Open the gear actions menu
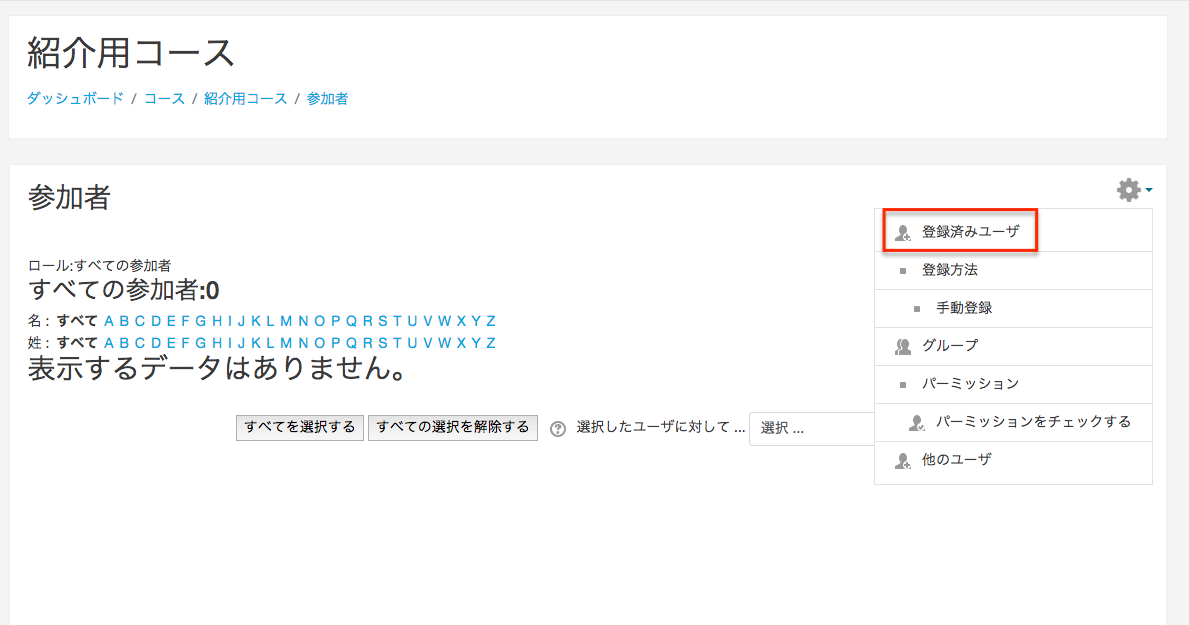1189x625 pixels. tap(1129, 190)
